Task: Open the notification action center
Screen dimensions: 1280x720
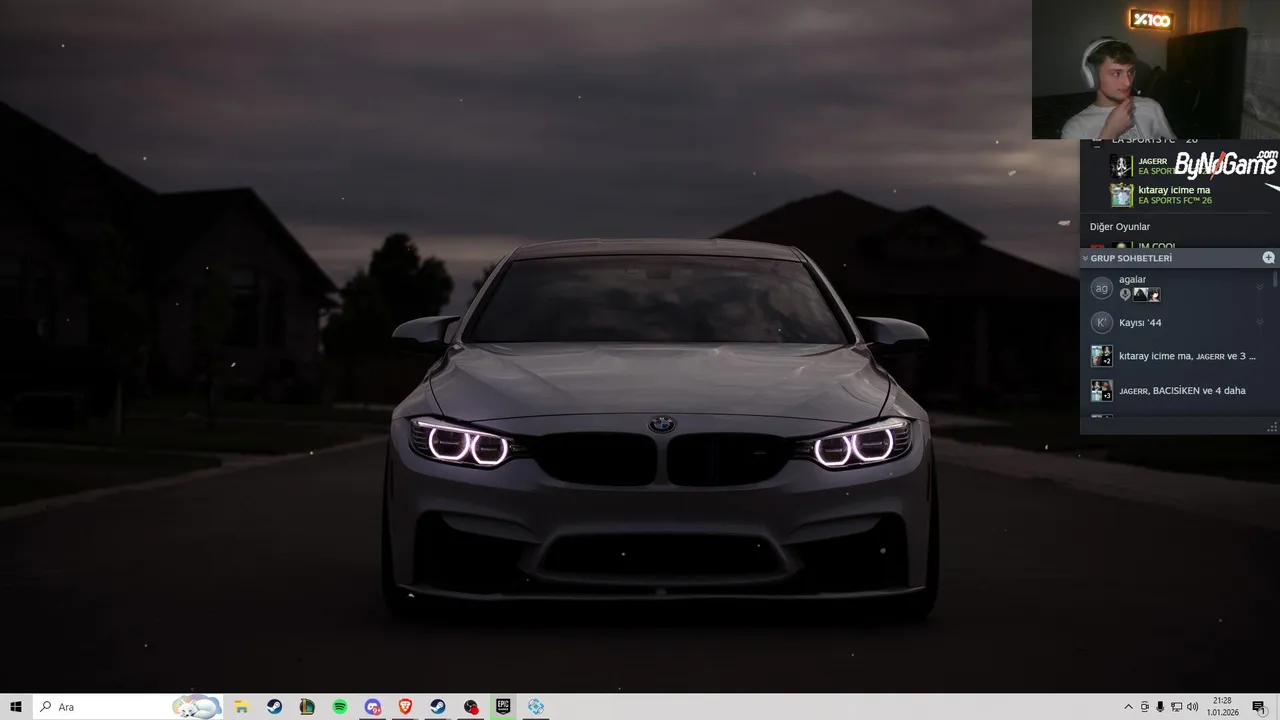Action: (x=1258, y=707)
